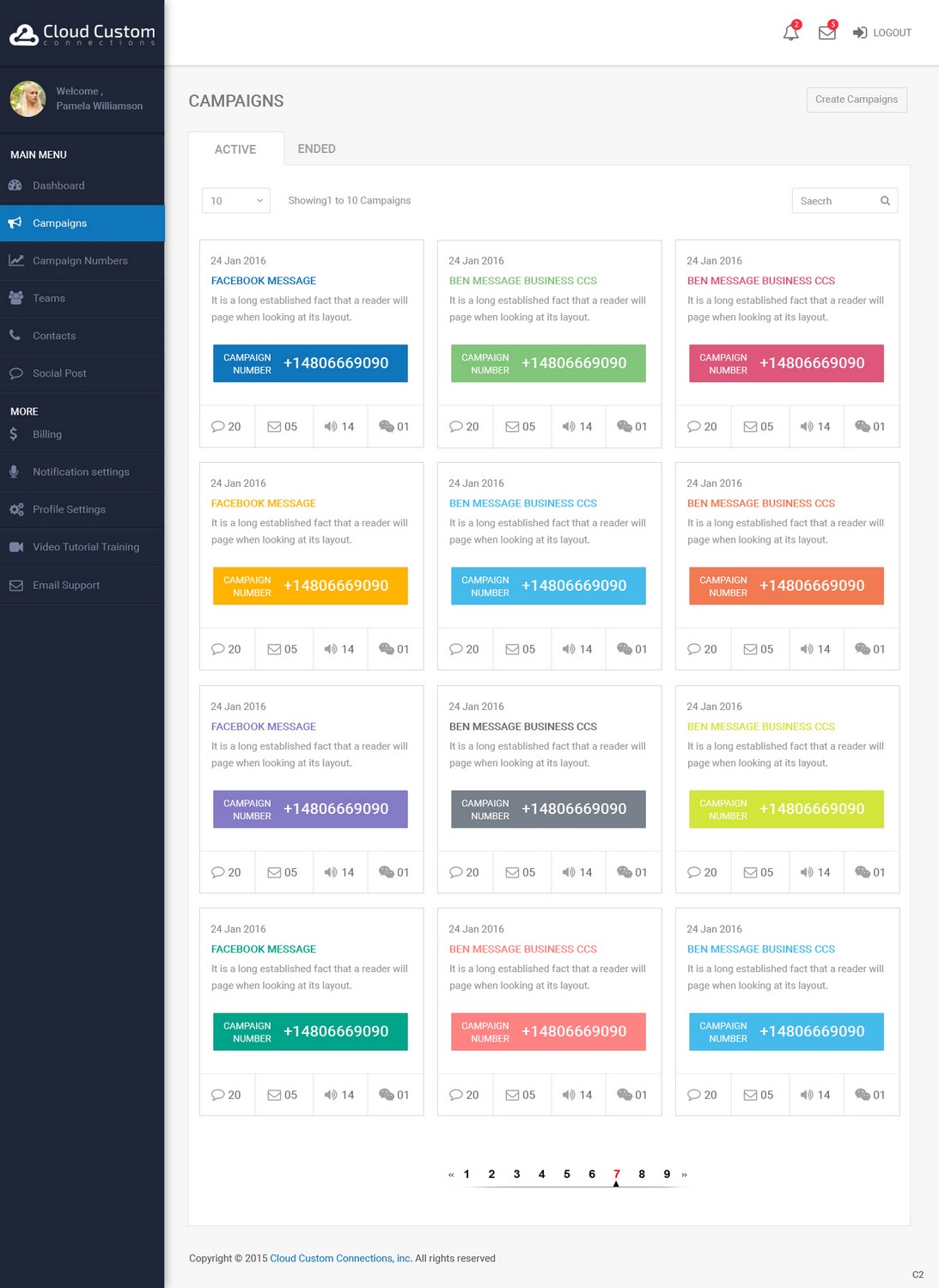Click the Video Tutorial Training camera icon

click(x=16, y=547)
